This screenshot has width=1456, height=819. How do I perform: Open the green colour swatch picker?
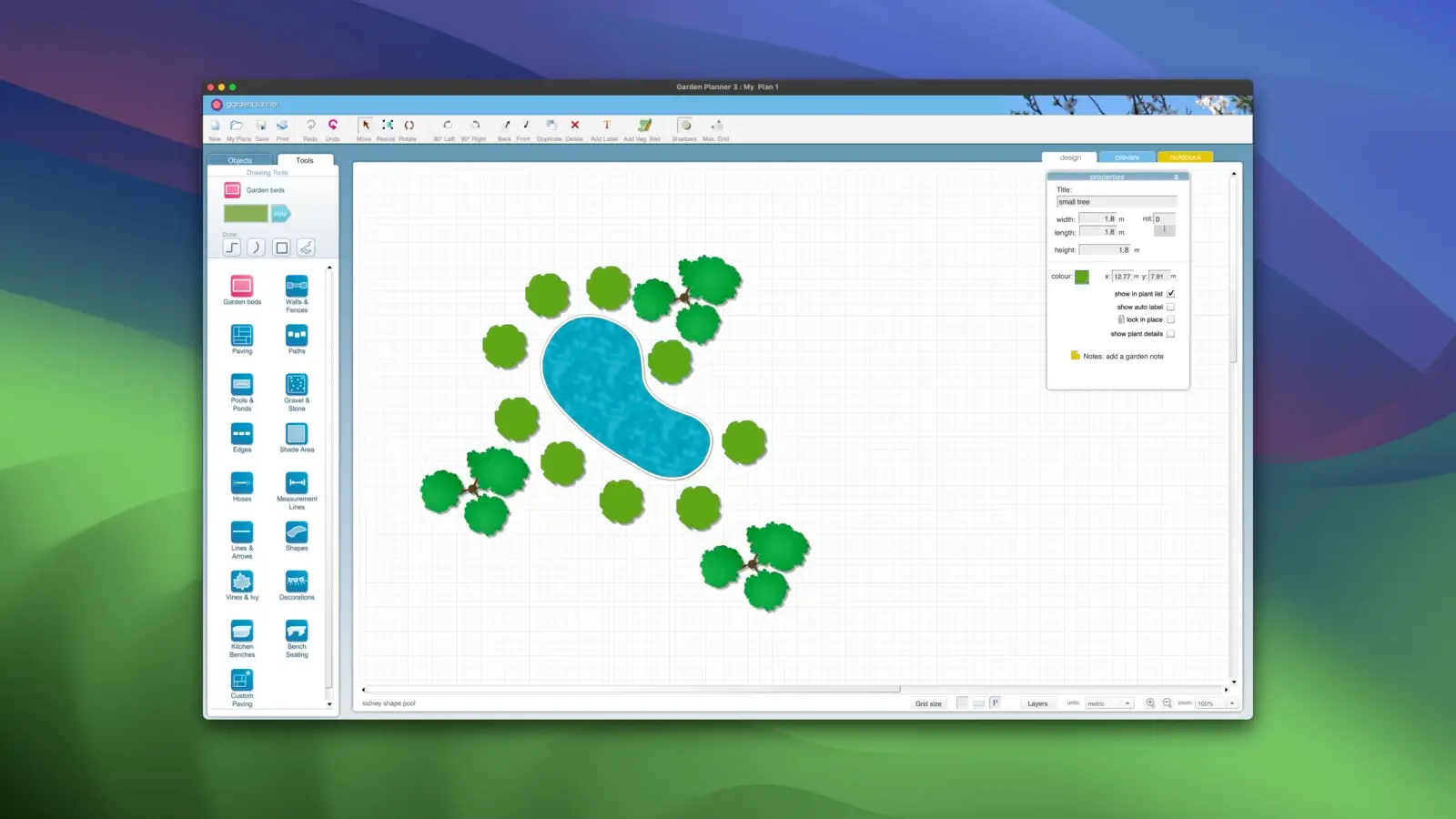point(1081,277)
